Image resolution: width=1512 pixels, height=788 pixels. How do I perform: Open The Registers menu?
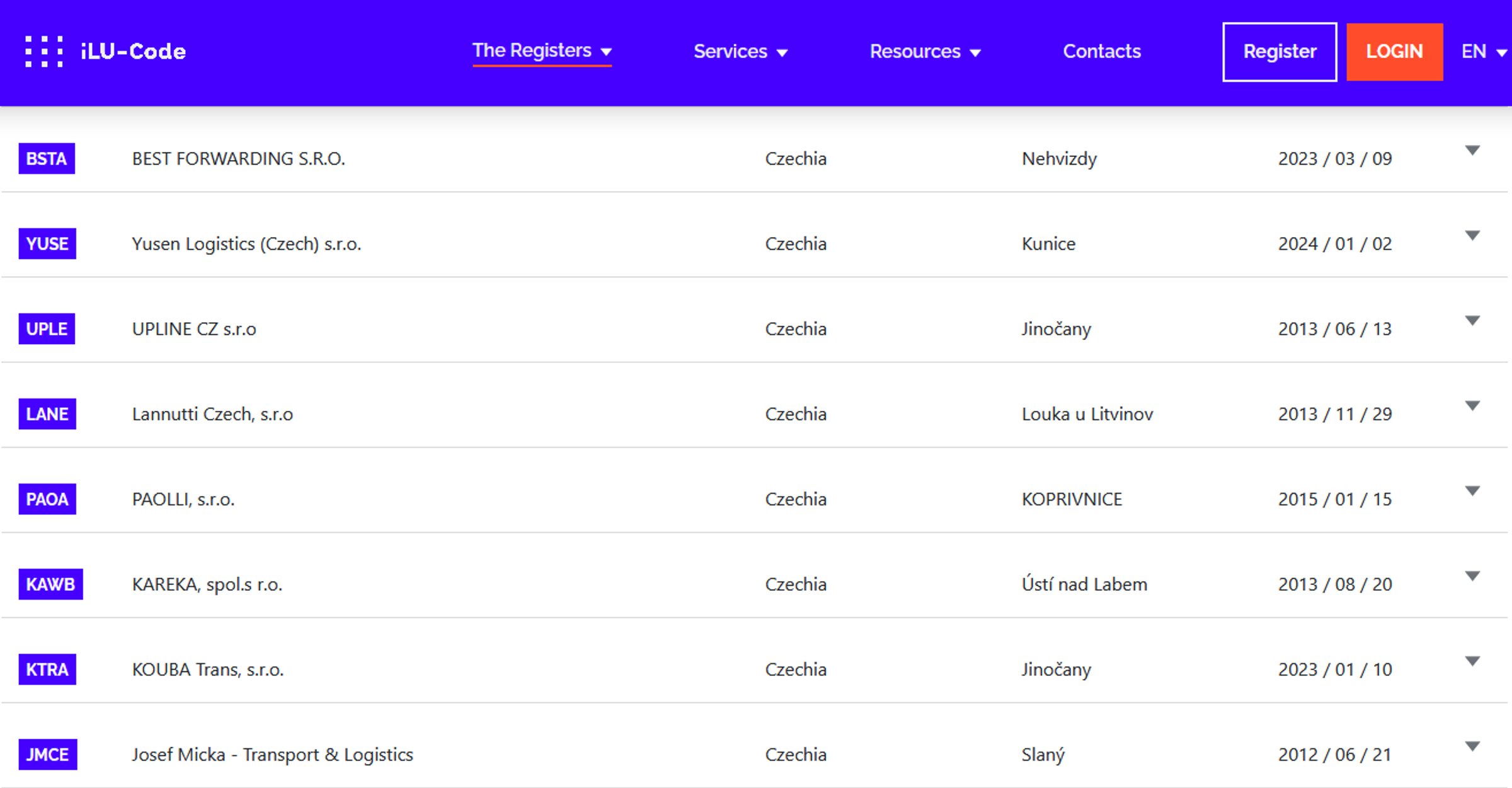(x=542, y=50)
